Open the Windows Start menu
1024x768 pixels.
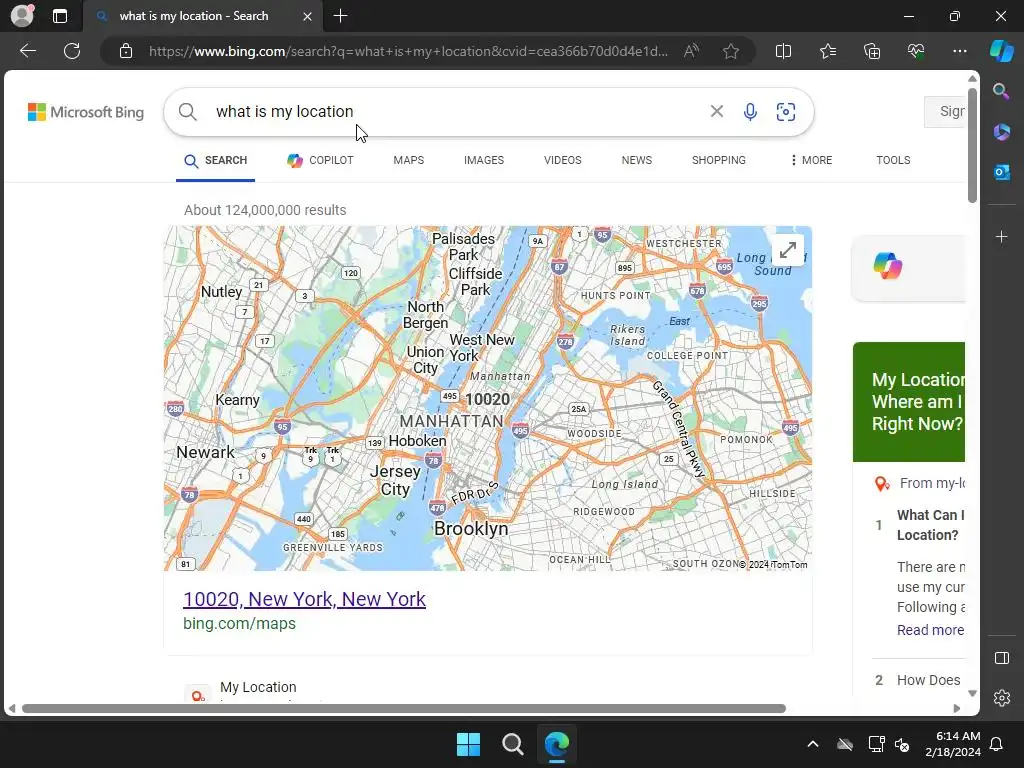pos(468,744)
